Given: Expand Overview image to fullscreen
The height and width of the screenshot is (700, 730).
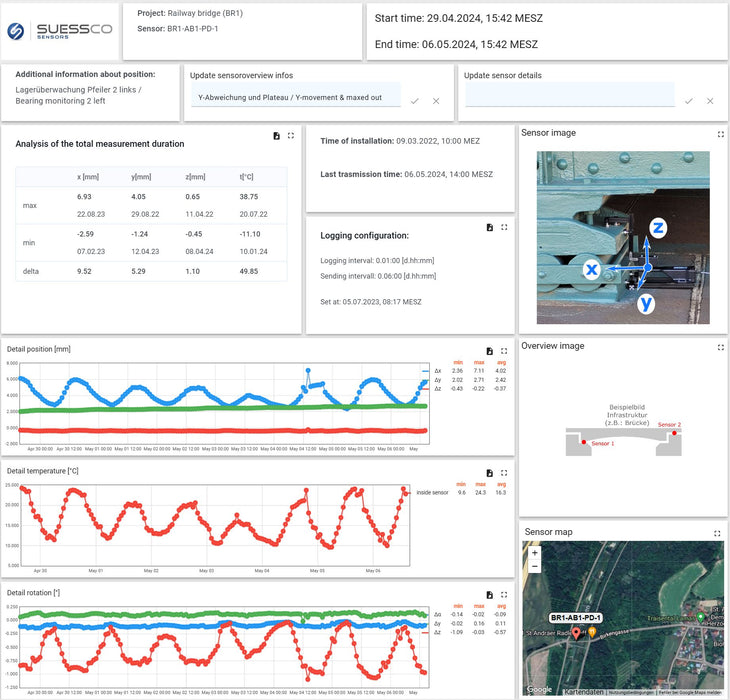Looking at the screenshot, I should click(x=720, y=347).
